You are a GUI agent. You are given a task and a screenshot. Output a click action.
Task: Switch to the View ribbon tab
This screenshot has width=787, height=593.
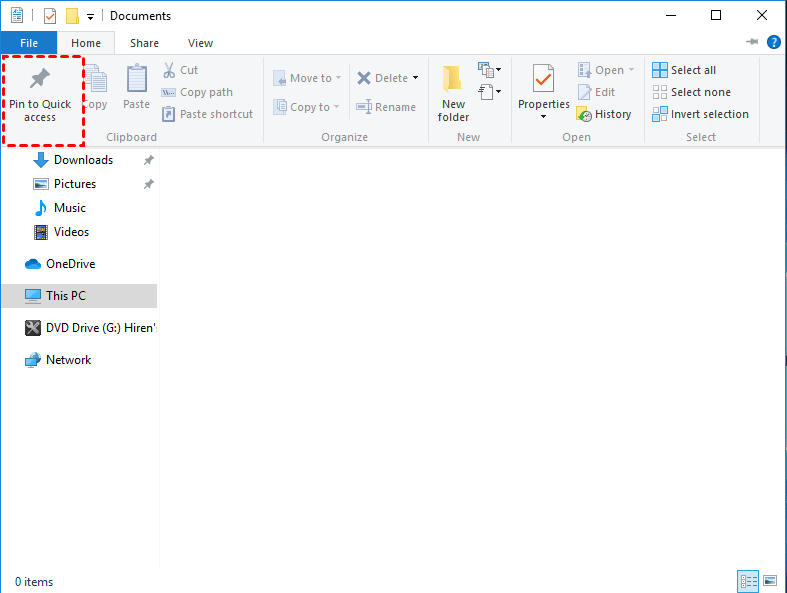click(200, 43)
